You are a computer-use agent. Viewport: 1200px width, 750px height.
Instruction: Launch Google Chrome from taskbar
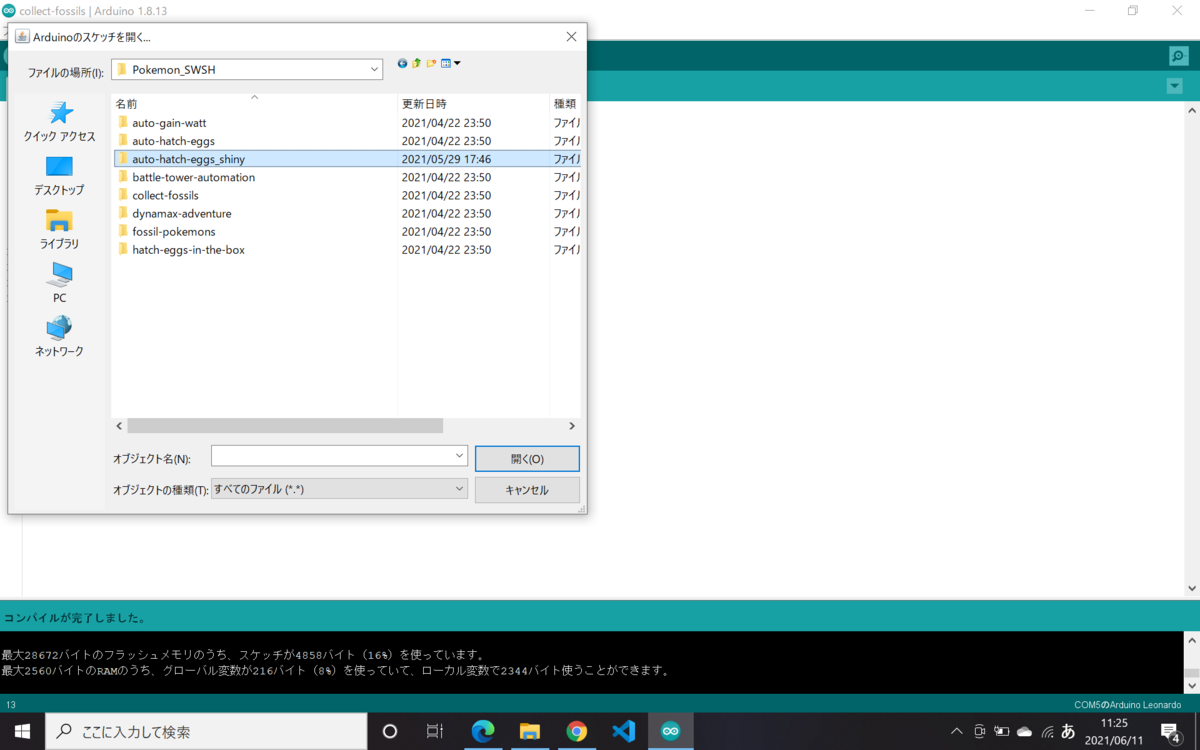pyautogui.click(x=577, y=731)
